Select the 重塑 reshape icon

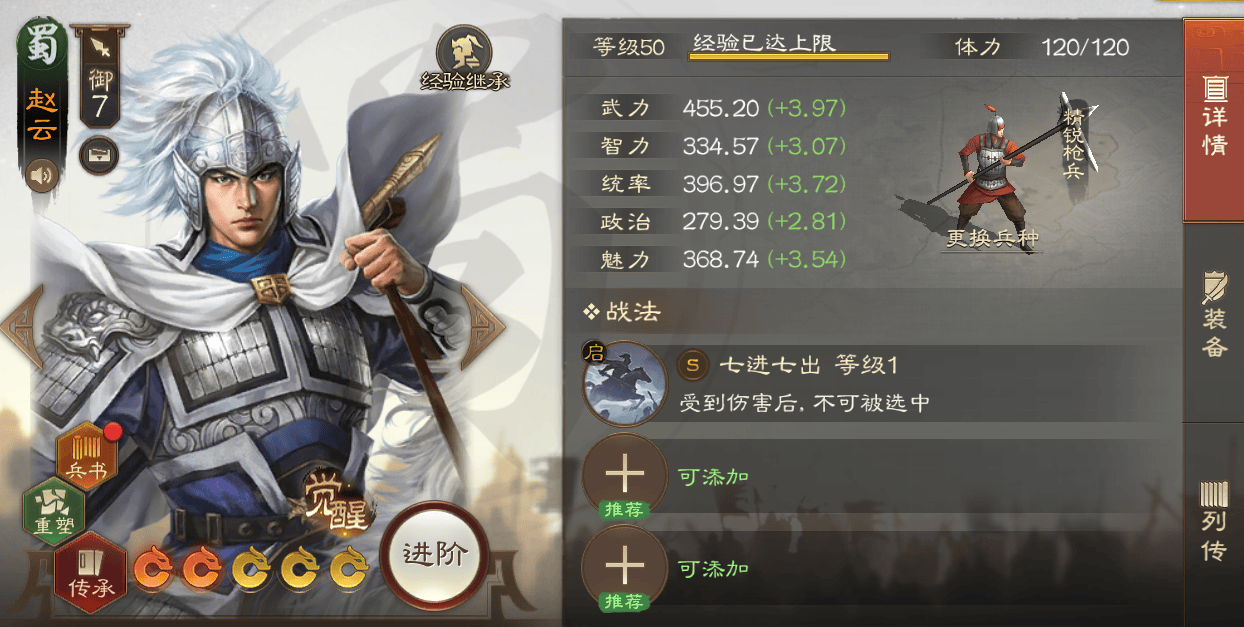pyautogui.click(x=53, y=510)
